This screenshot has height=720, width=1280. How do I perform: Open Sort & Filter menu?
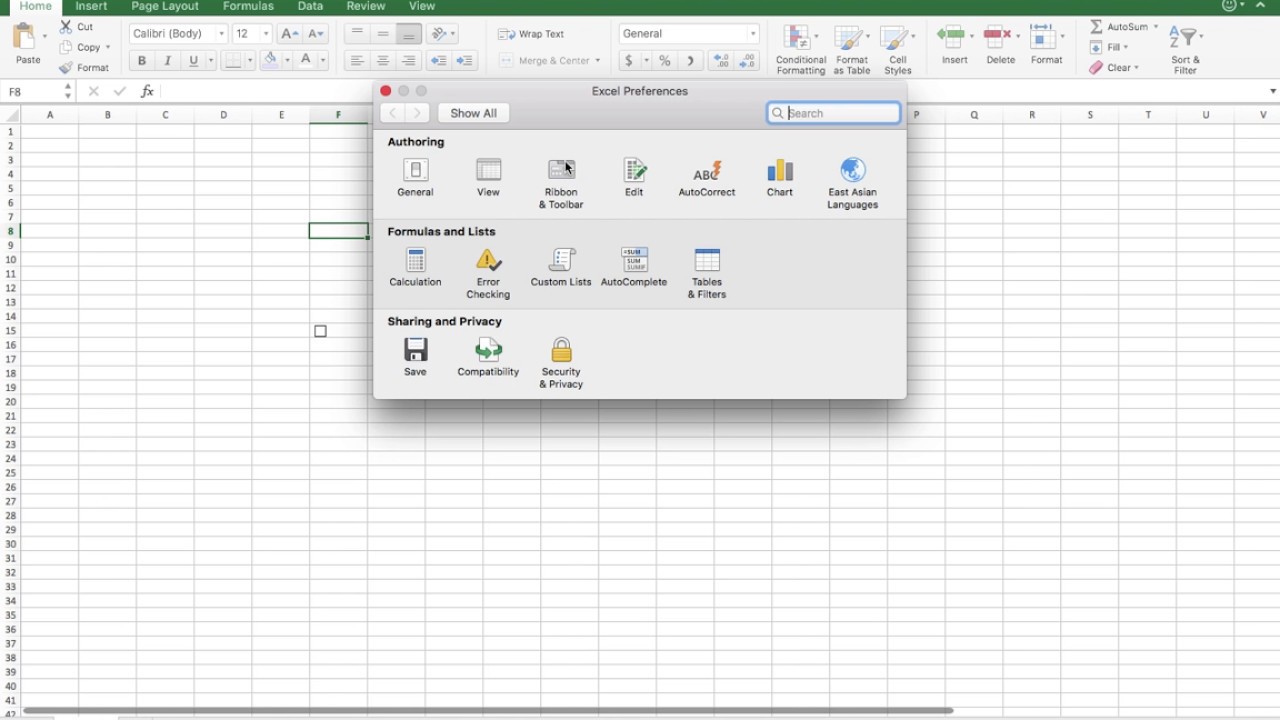[x=1185, y=50]
